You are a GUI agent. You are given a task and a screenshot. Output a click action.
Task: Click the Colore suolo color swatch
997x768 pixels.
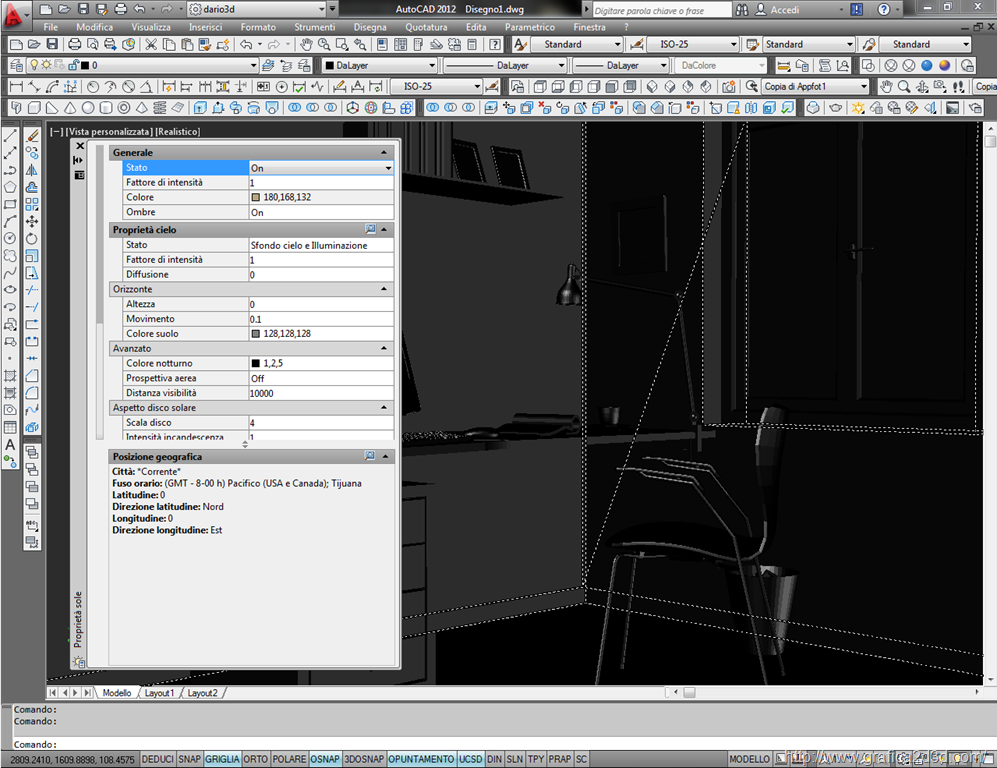pos(256,334)
